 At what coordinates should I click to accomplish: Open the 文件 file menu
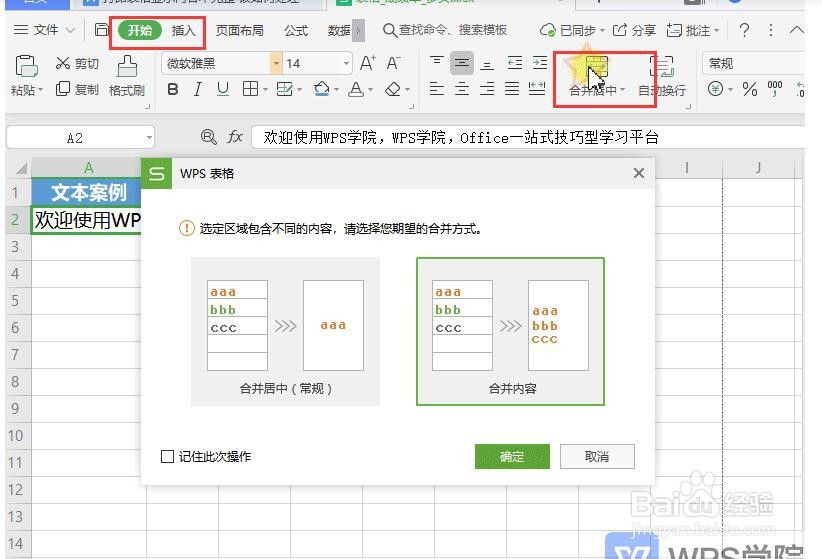(45, 30)
